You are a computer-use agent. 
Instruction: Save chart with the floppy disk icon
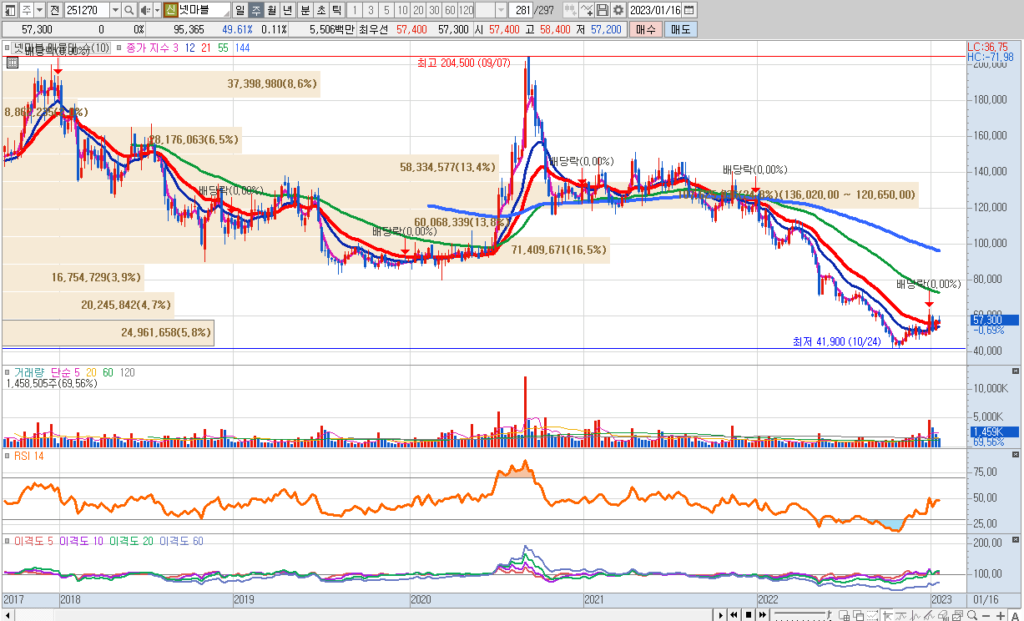click(x=601, y=10)
